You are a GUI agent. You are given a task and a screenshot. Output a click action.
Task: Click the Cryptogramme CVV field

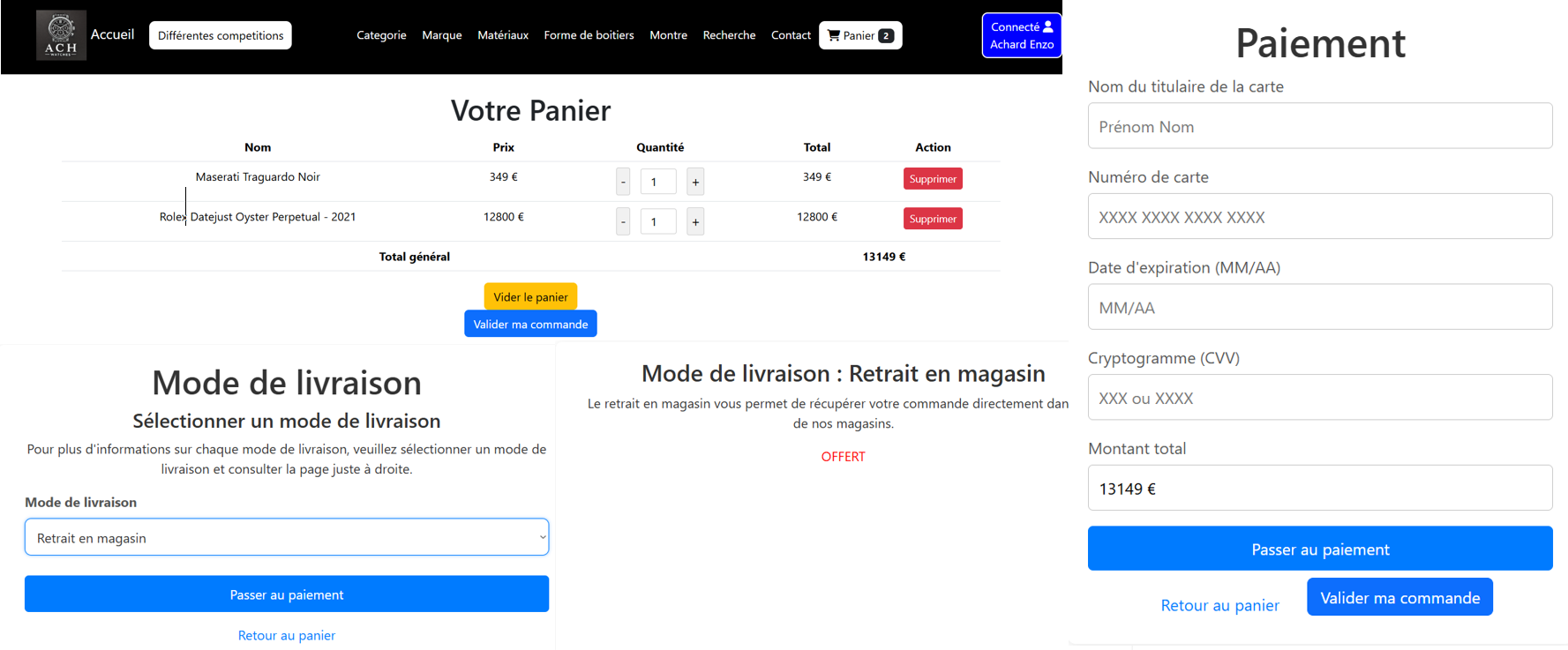1320,398
